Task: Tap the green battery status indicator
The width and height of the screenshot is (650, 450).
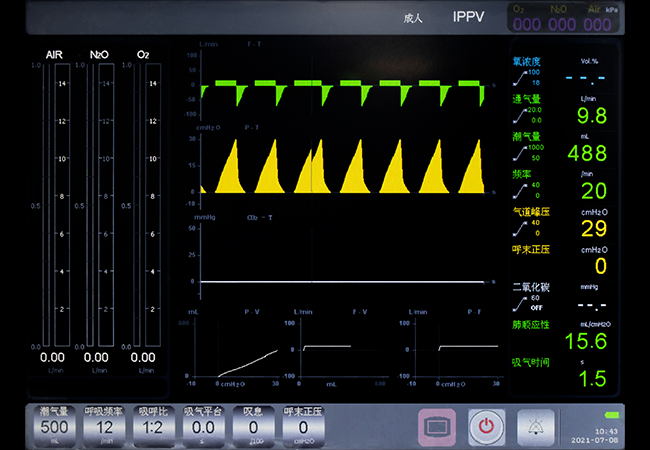Action: tap(611, 415)
